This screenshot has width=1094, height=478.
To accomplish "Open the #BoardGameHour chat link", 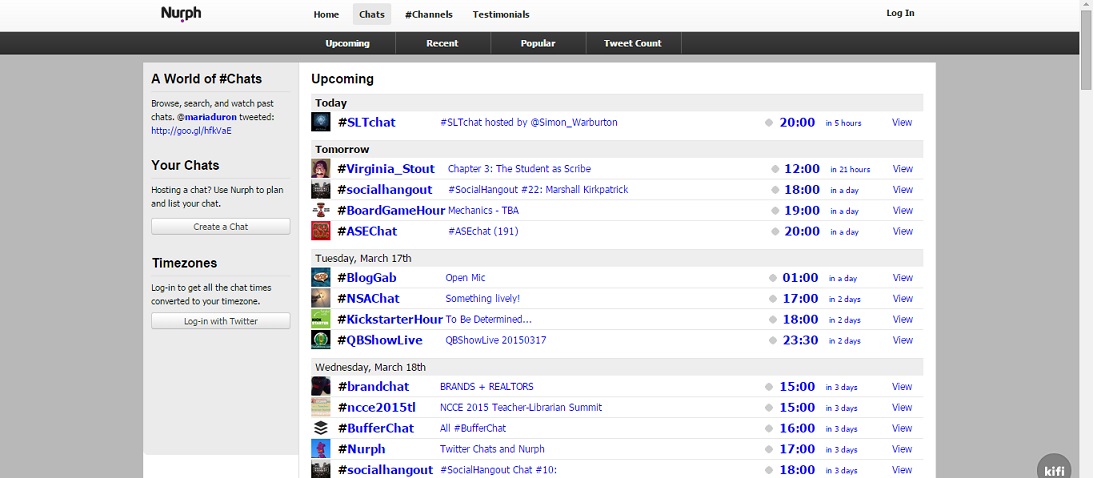I will pos(391,210).
